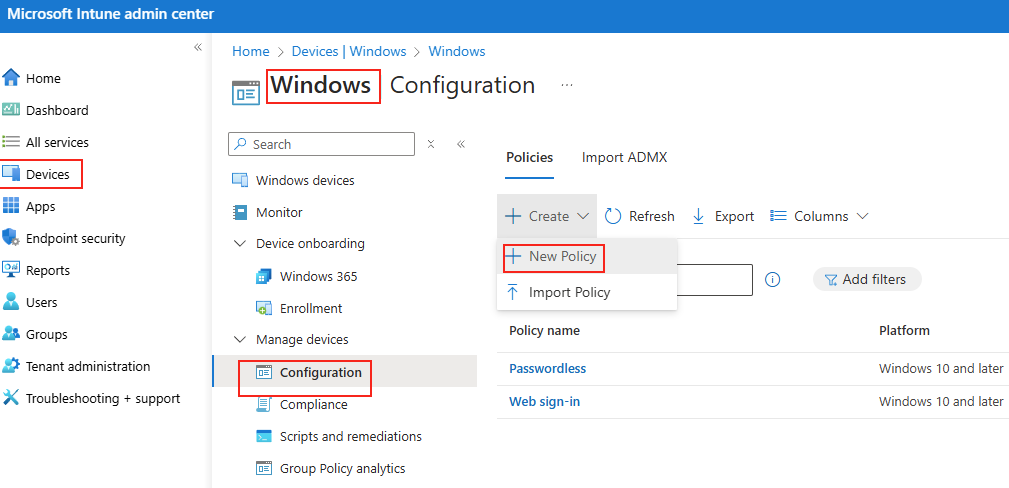Open Windows 365 menu item
1009x488 pixels.
point(319,277)
